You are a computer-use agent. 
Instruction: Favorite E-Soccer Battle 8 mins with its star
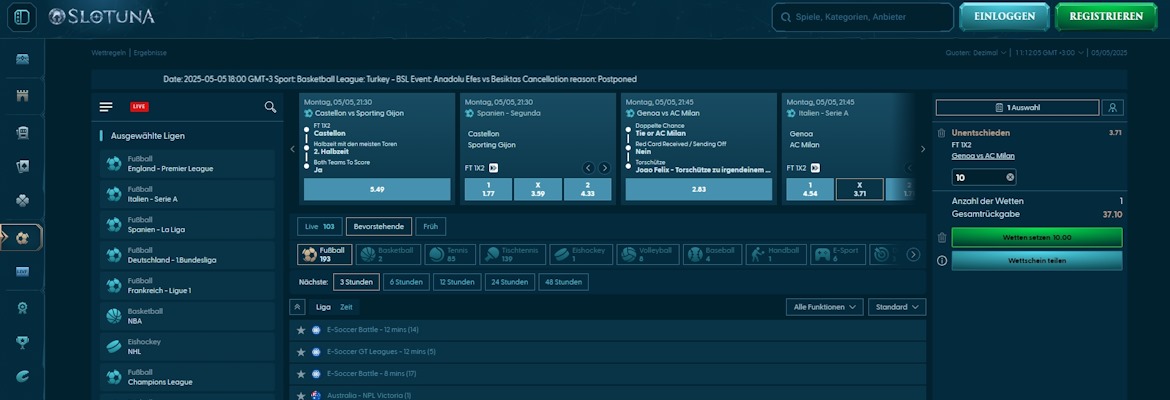tap(301, 373)
